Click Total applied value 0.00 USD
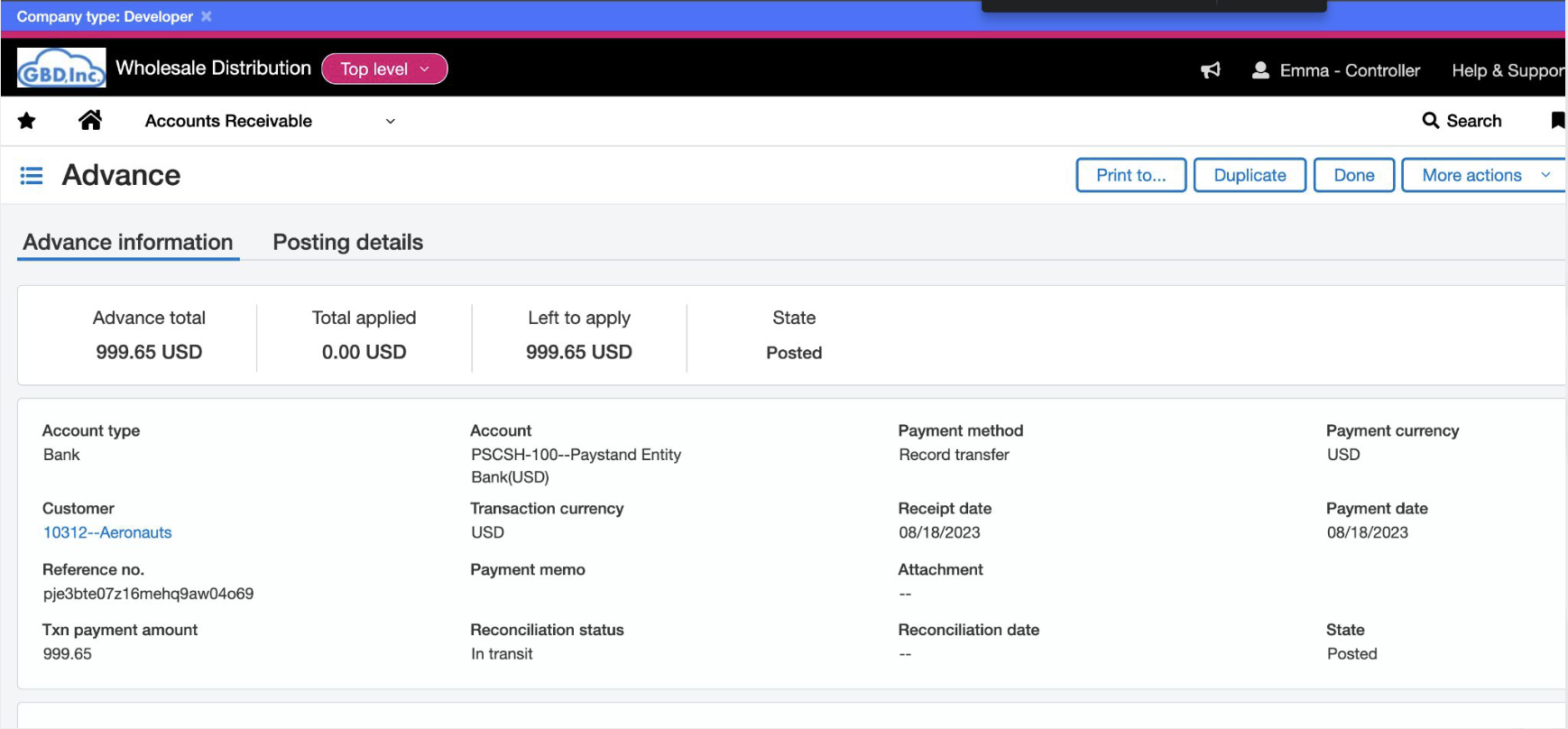 tap(364, 352)
